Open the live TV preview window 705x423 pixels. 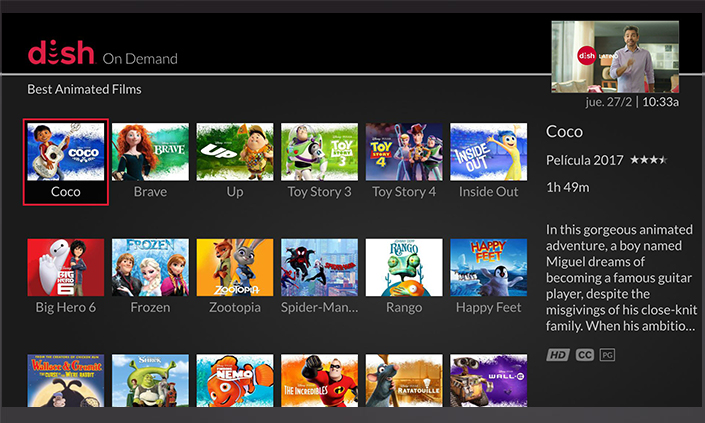click(x=615, y=57)
